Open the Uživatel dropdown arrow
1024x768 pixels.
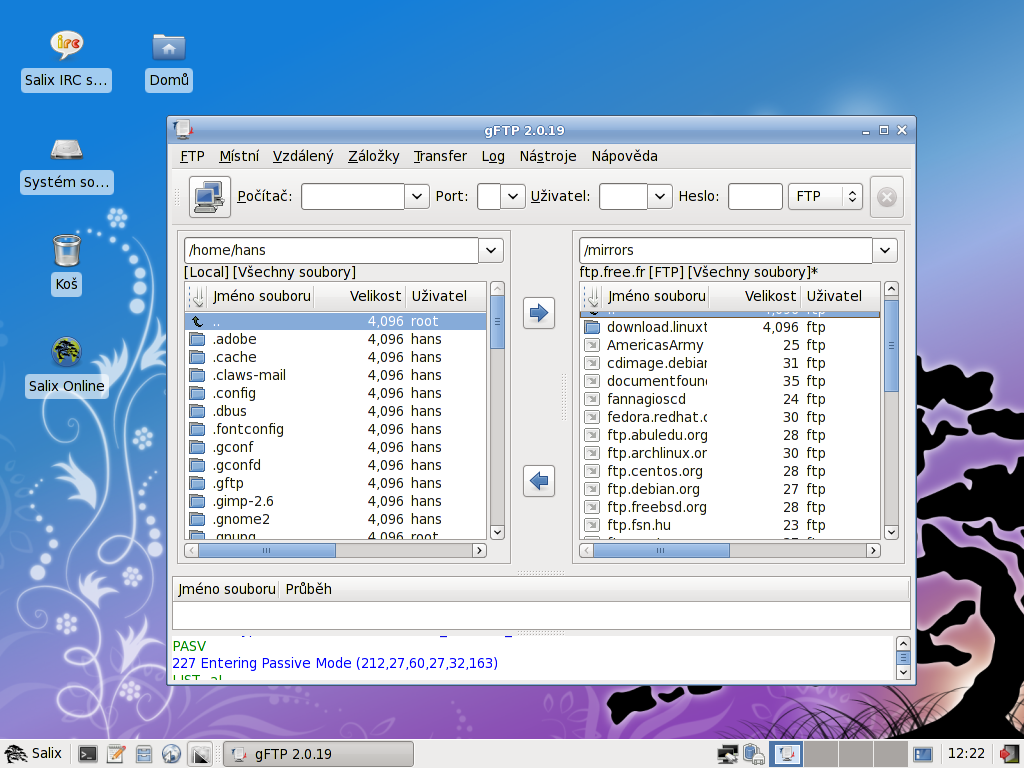(x=660, y=197)
